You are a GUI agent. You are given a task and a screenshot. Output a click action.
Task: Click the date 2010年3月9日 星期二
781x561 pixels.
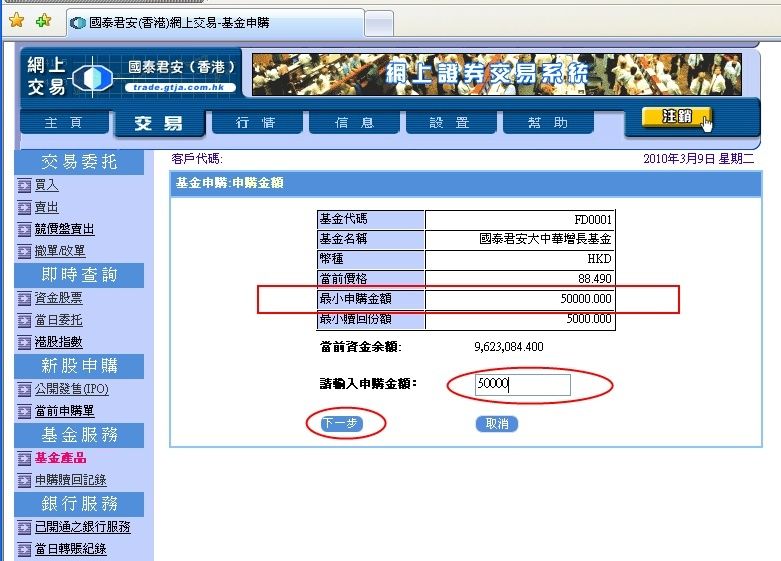click(698, 159)
